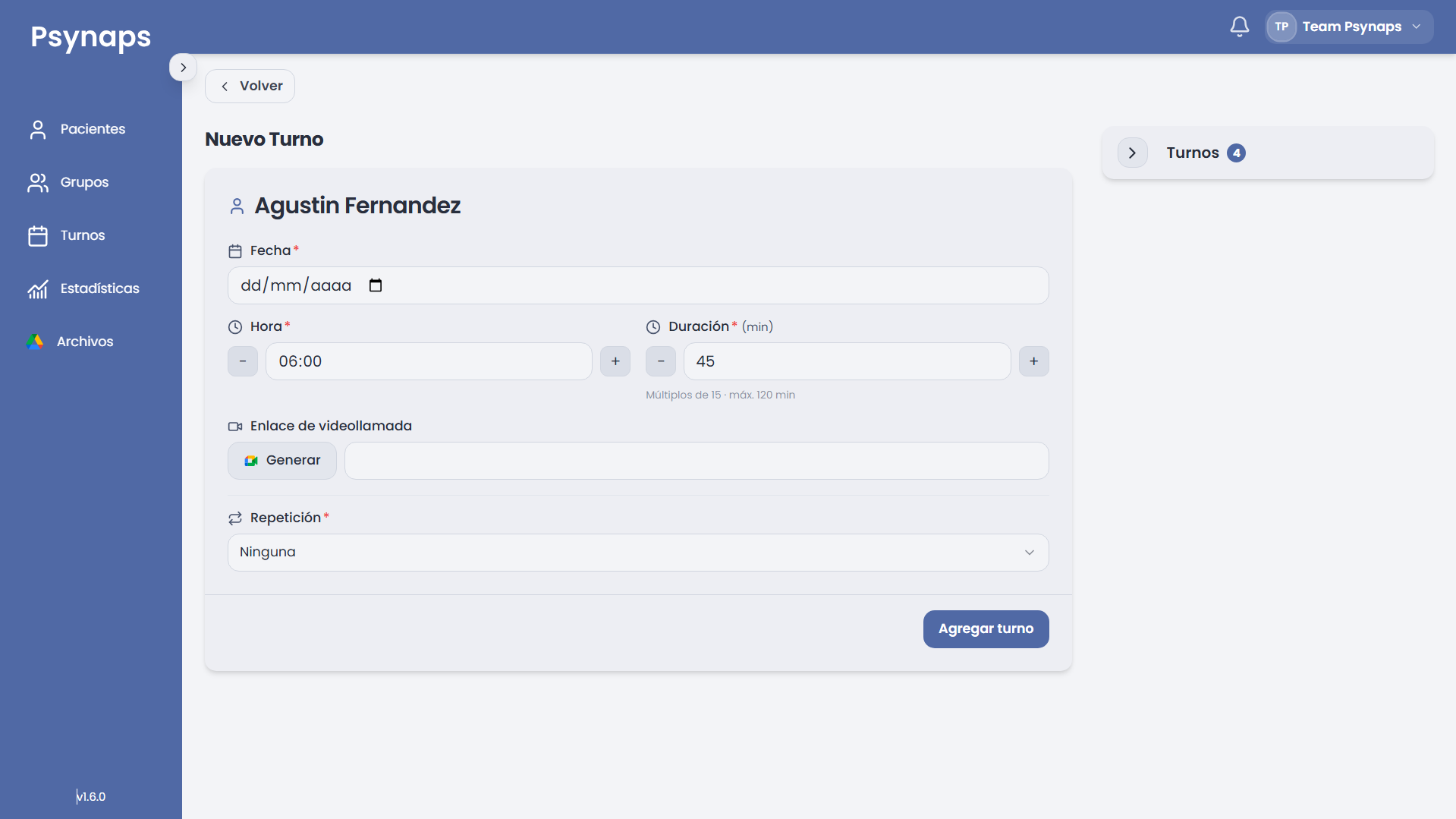Decrease the Hora value with minus
The image size is (1456, 819).
click(x=243, y=361)
